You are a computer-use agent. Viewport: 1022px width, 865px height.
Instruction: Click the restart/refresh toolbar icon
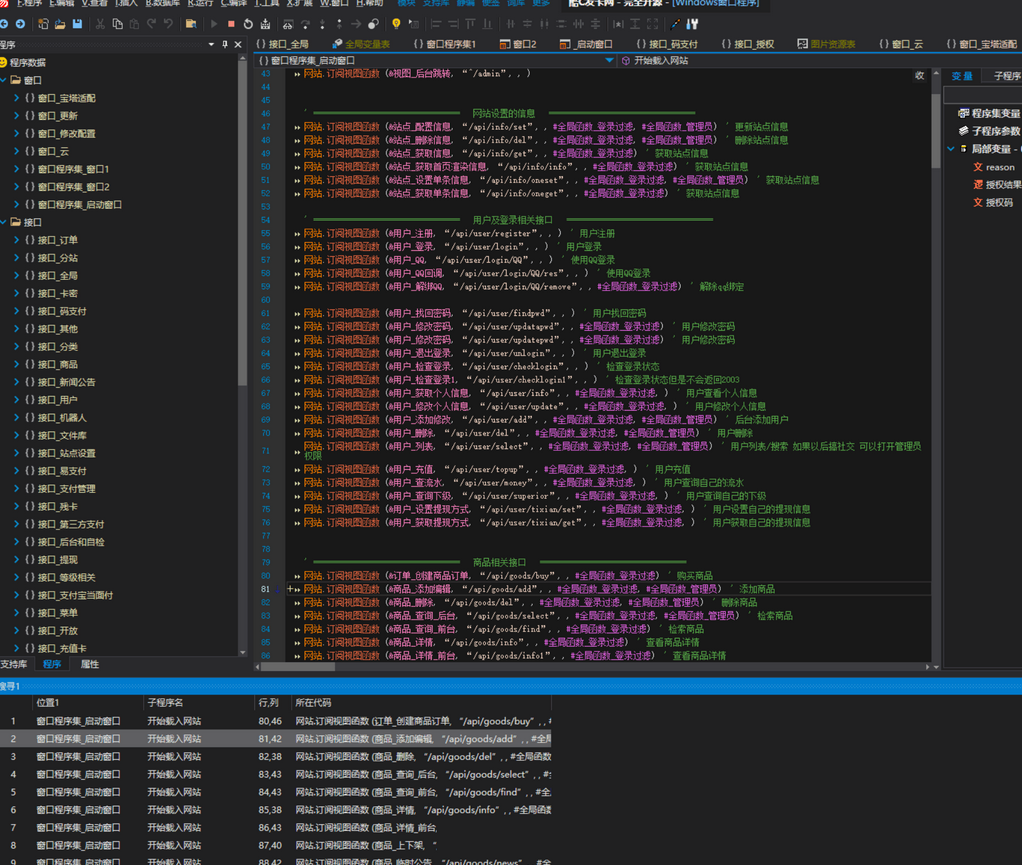[x=248, y=24]
